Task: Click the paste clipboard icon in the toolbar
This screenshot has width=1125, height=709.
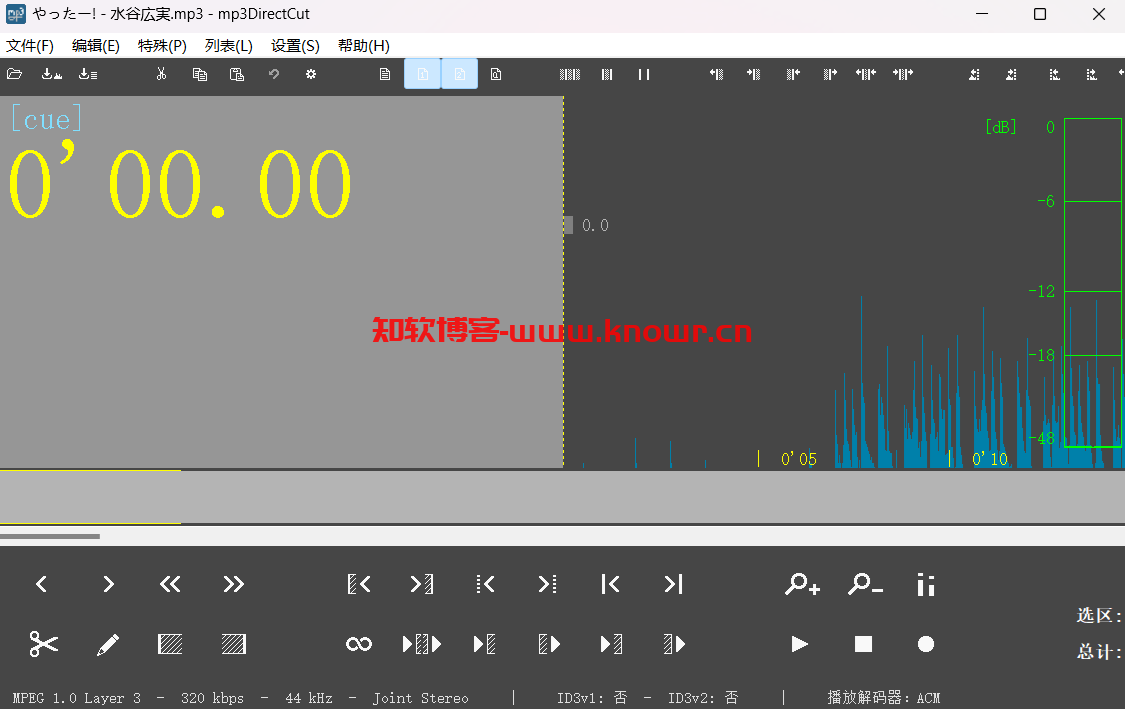Action: click(237, 74)
